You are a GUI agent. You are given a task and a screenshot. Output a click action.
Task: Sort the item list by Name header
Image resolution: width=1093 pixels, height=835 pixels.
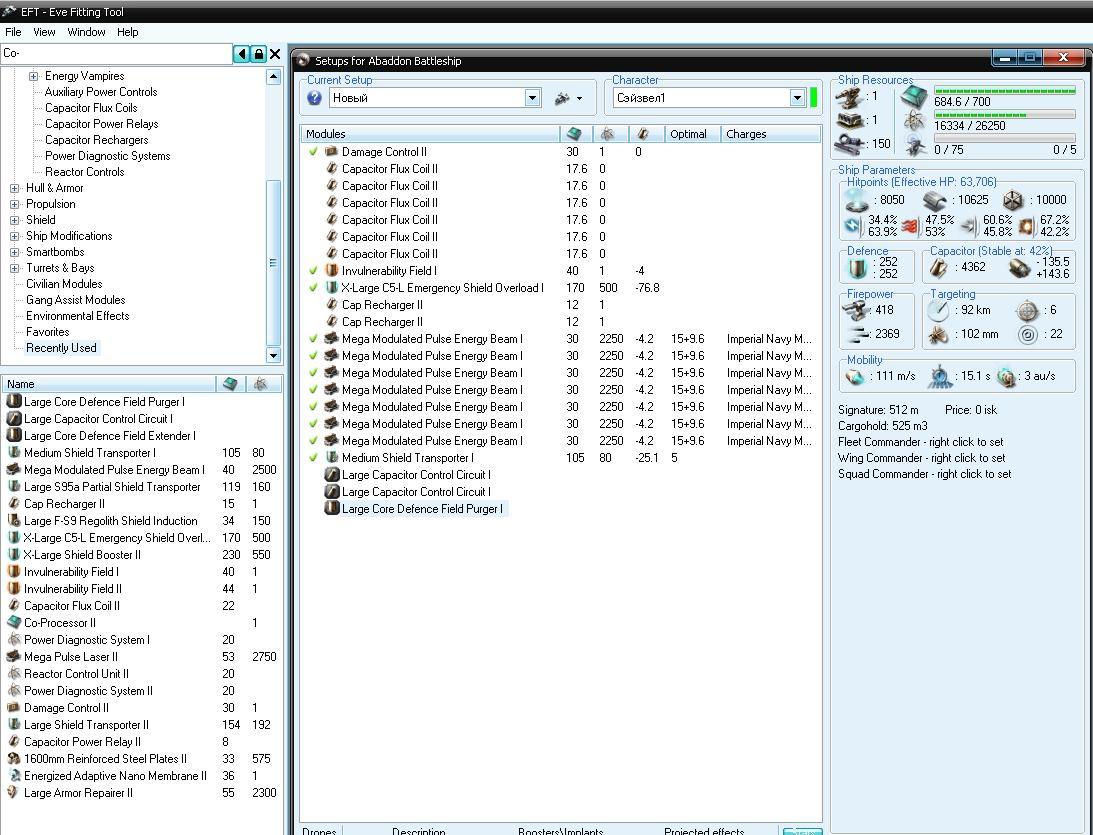[109, 384]
